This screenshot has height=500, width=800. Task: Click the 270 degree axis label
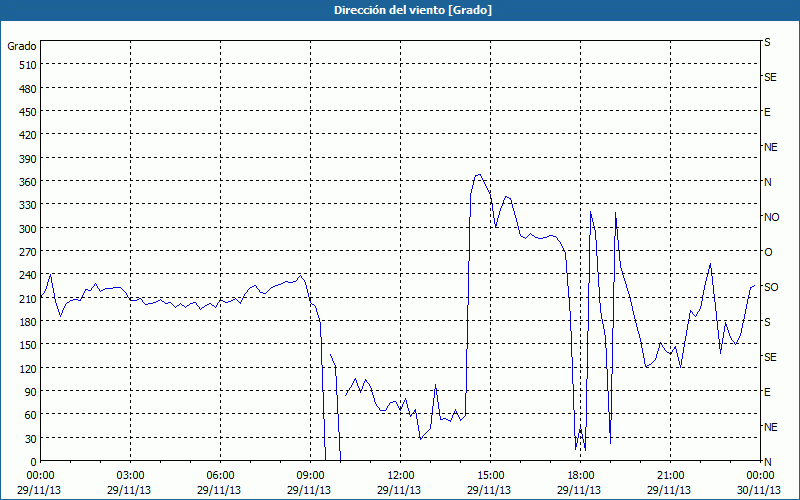[28, 252]
